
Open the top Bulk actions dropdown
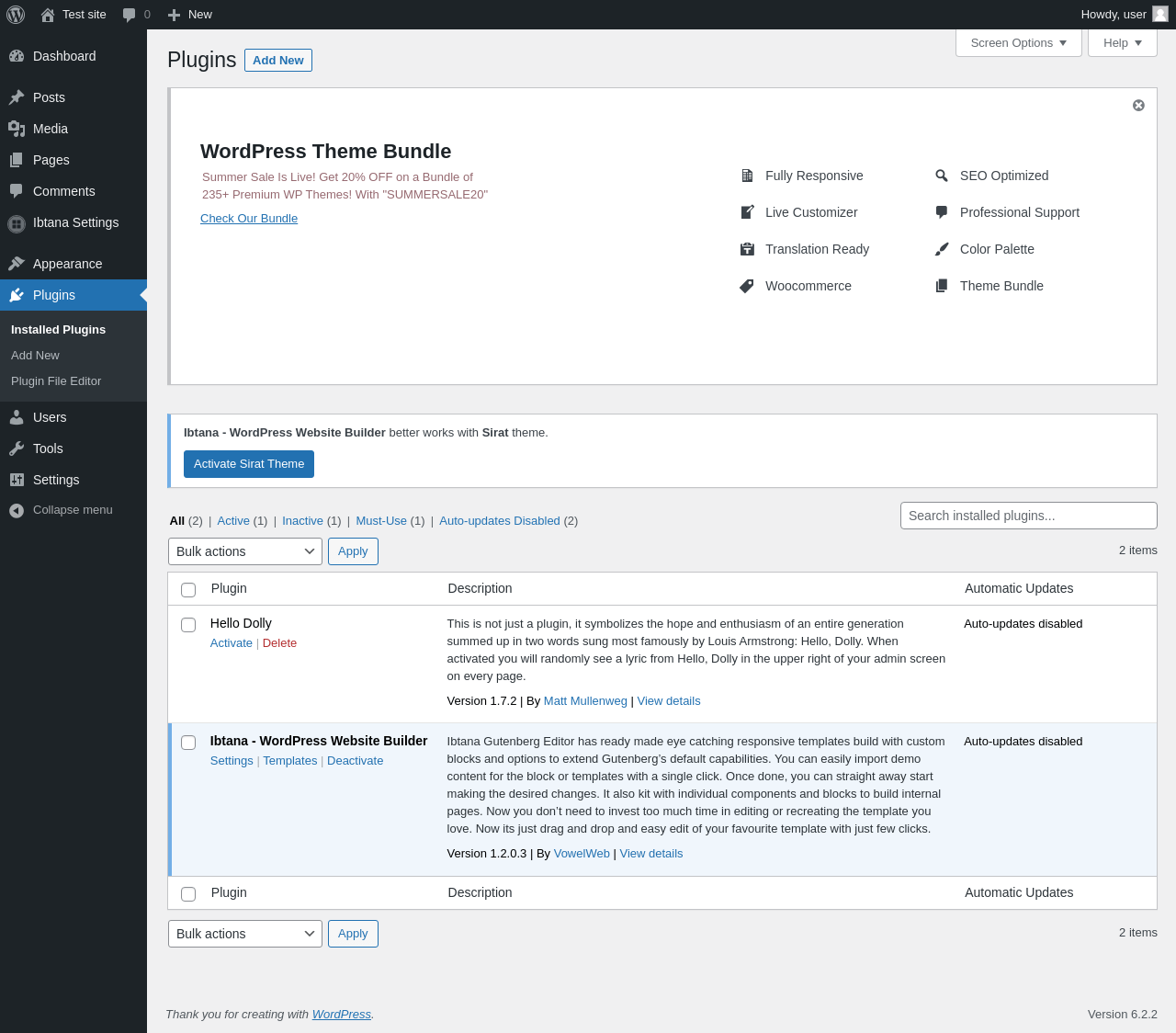pyautogui.click(x=245, y=551)
